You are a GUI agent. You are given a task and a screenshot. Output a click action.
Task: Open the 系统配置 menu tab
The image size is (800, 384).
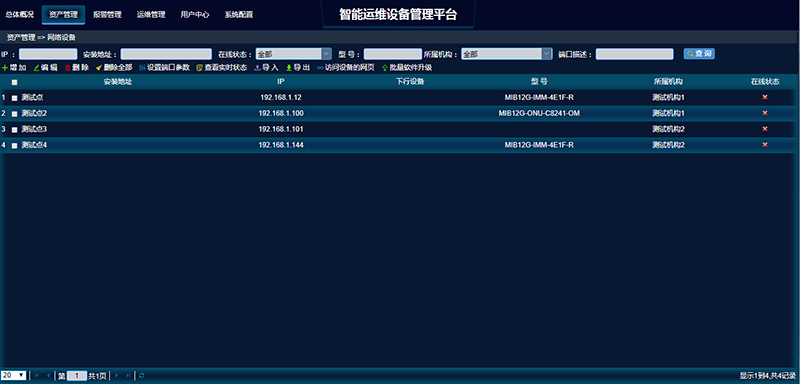pos(239,15)
